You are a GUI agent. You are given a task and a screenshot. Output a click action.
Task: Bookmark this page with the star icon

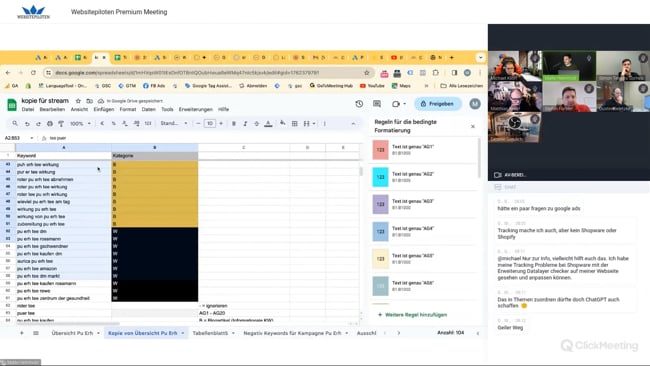366,73
